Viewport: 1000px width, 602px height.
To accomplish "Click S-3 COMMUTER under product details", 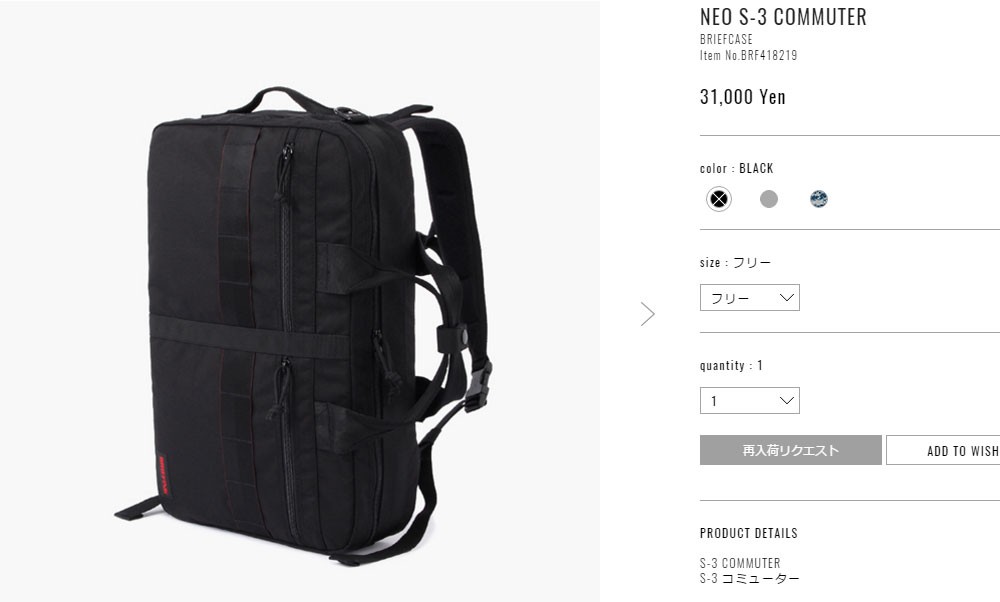I will pyautogui.click(x=740, y=563).
